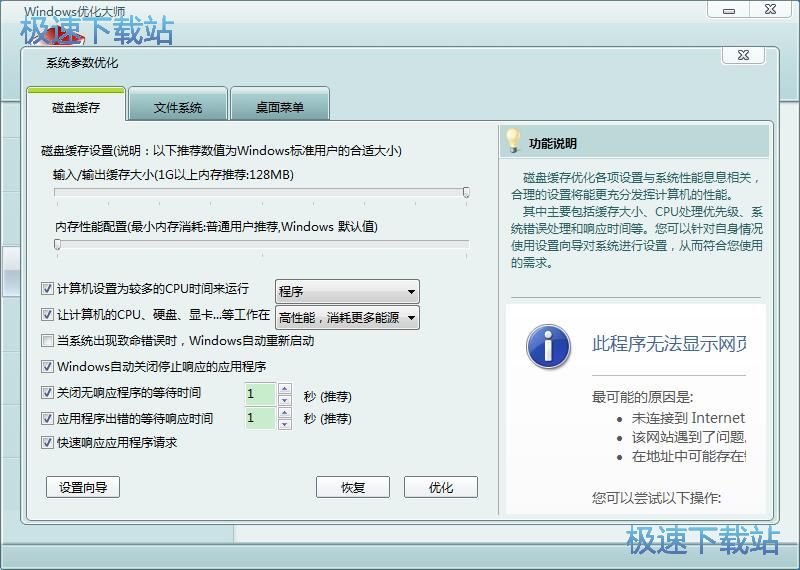Increase 关闭无响应程序的等待时间 spinner value
800x570 pixels.
[285, 388]
